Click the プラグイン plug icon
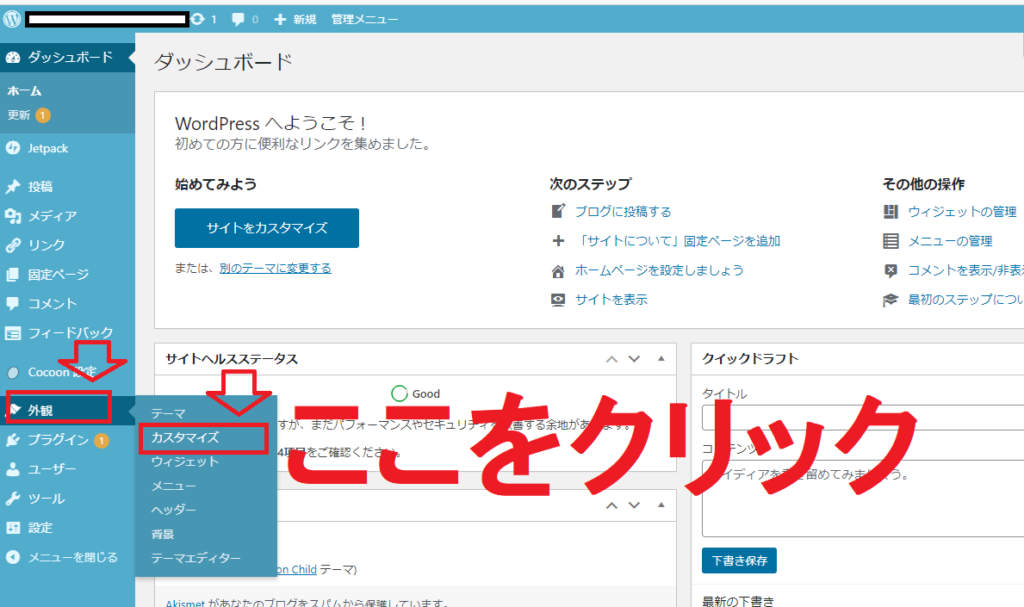This screenshot has height=607, width=1024. 12,440
